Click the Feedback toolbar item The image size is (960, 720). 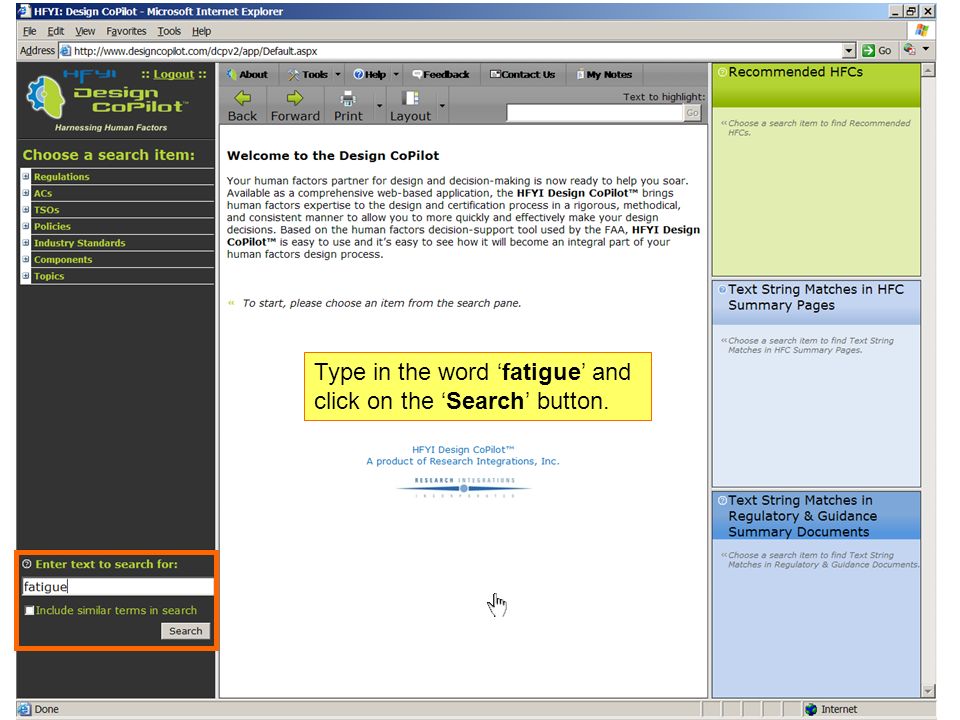coord(441,74)
